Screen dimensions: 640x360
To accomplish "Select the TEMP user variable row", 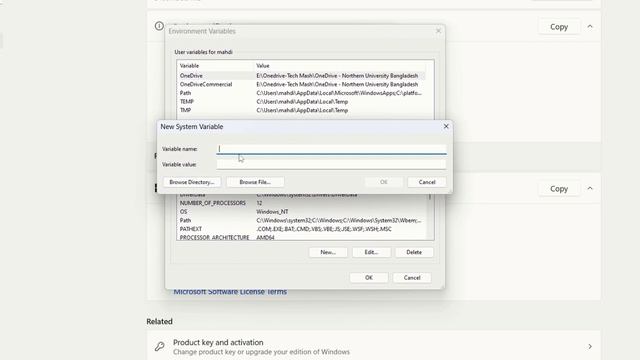I will tap(302, 102).
